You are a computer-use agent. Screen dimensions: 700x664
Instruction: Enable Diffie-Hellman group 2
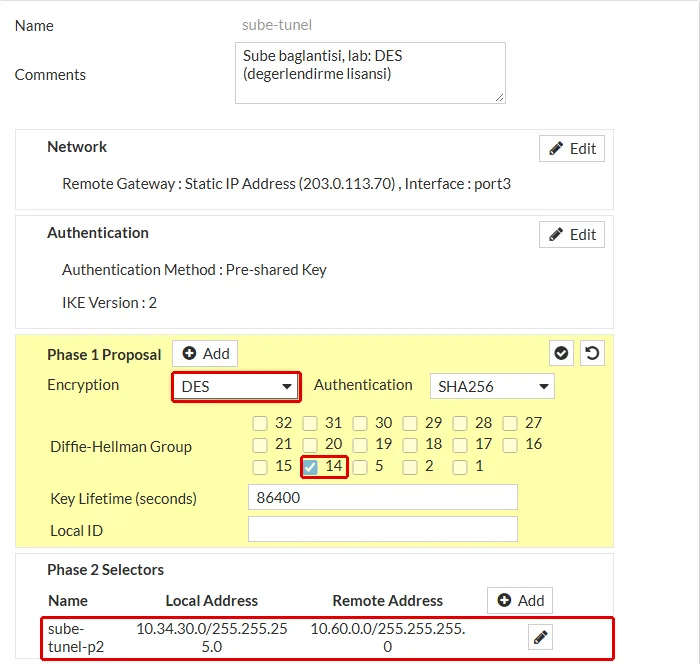(x=410, y=467)
